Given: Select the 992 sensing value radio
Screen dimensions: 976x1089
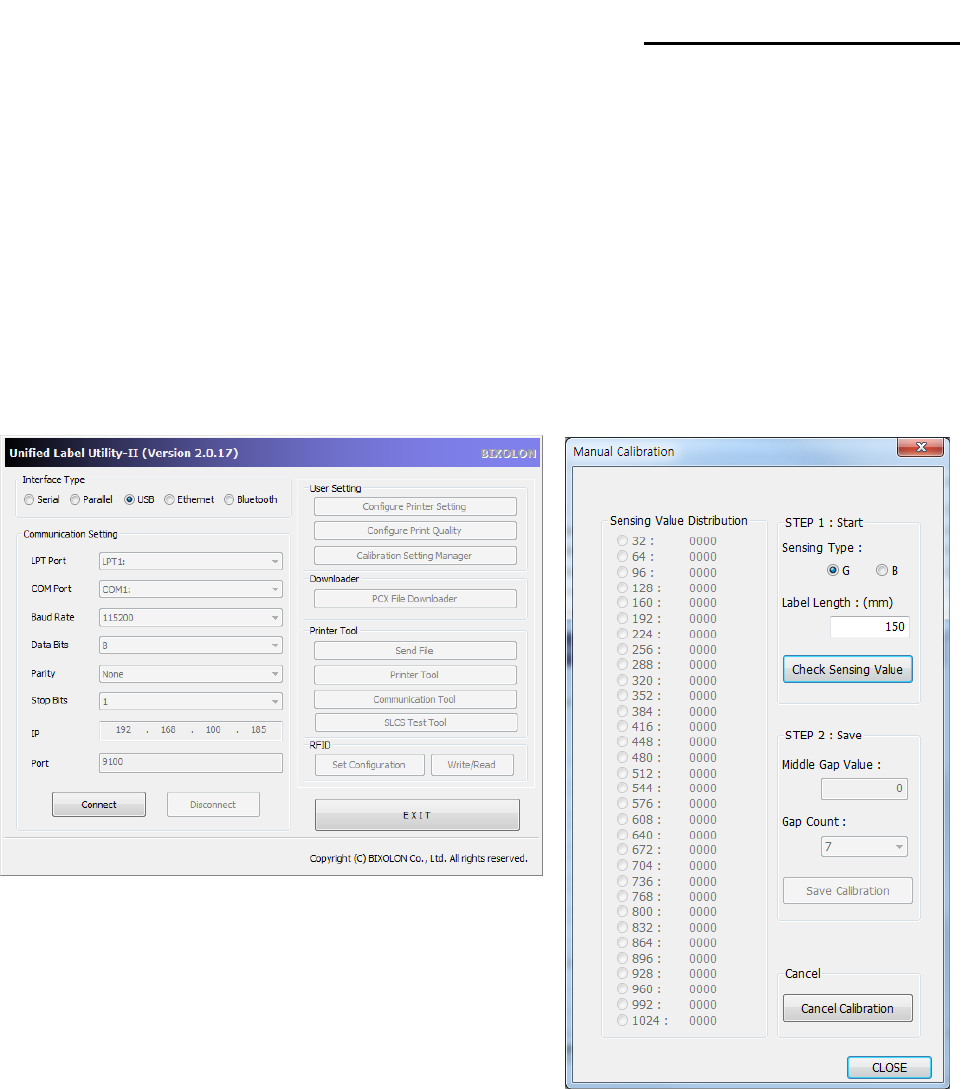Looking at the screenshot, I should click(x=622, y=1004).
